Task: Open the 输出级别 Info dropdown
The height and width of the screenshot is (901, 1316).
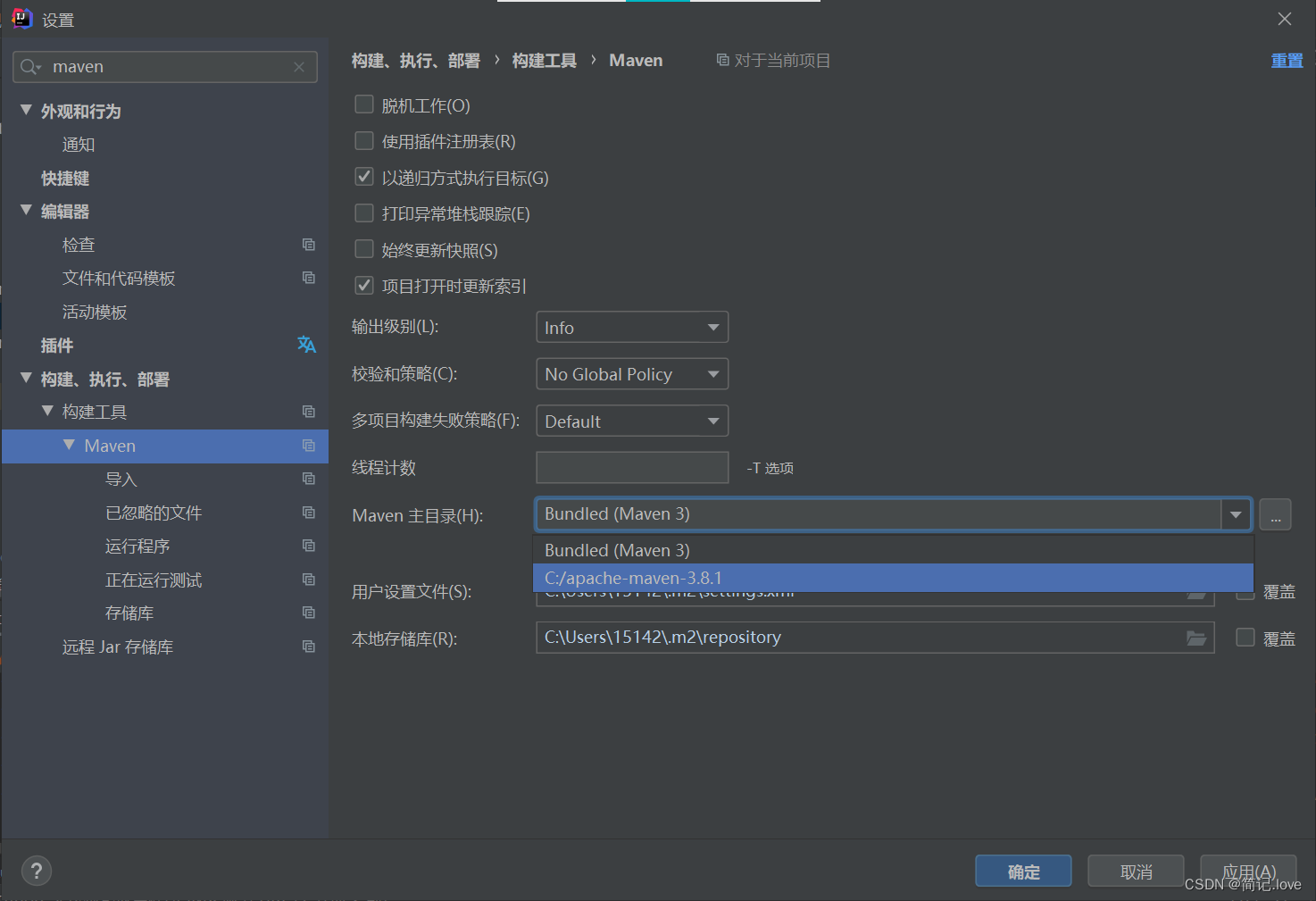Action: tap(631, 327)
